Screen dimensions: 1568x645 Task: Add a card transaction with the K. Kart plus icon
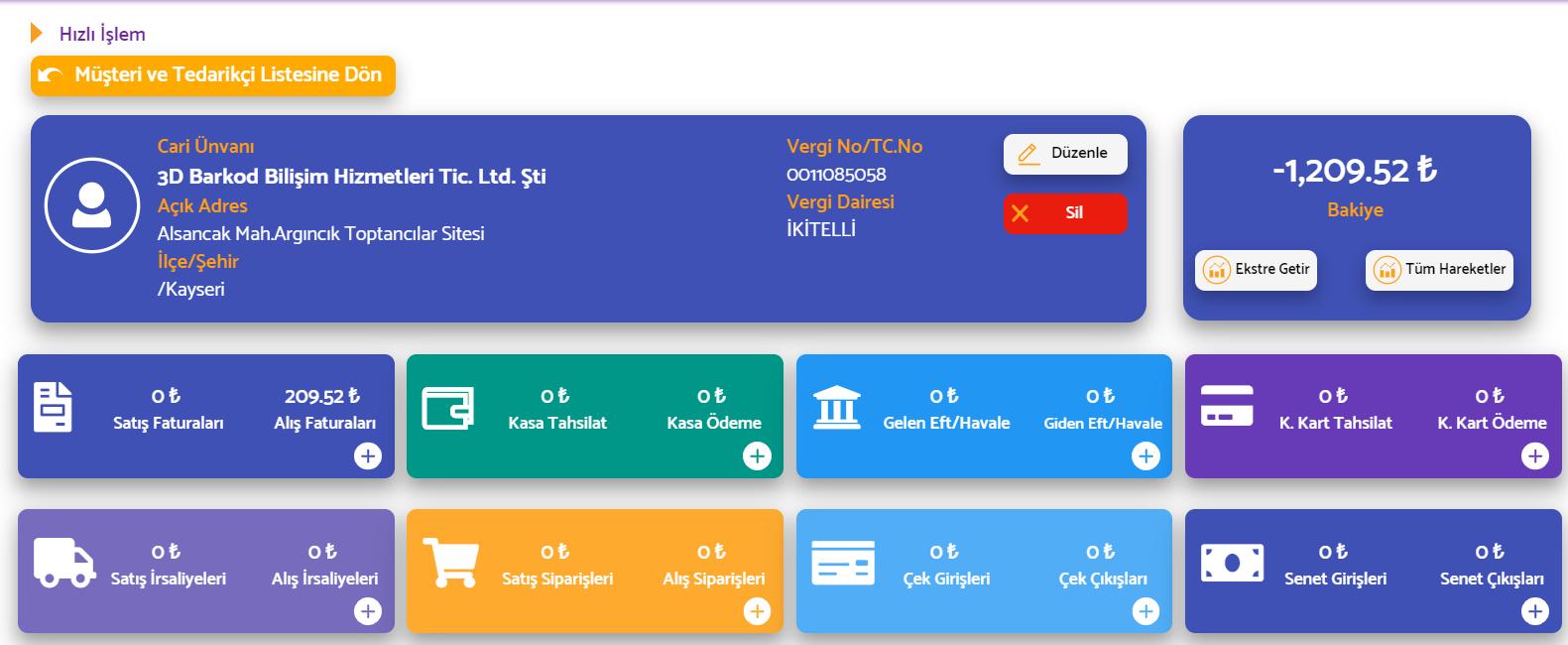click(x=1535, y=456)
